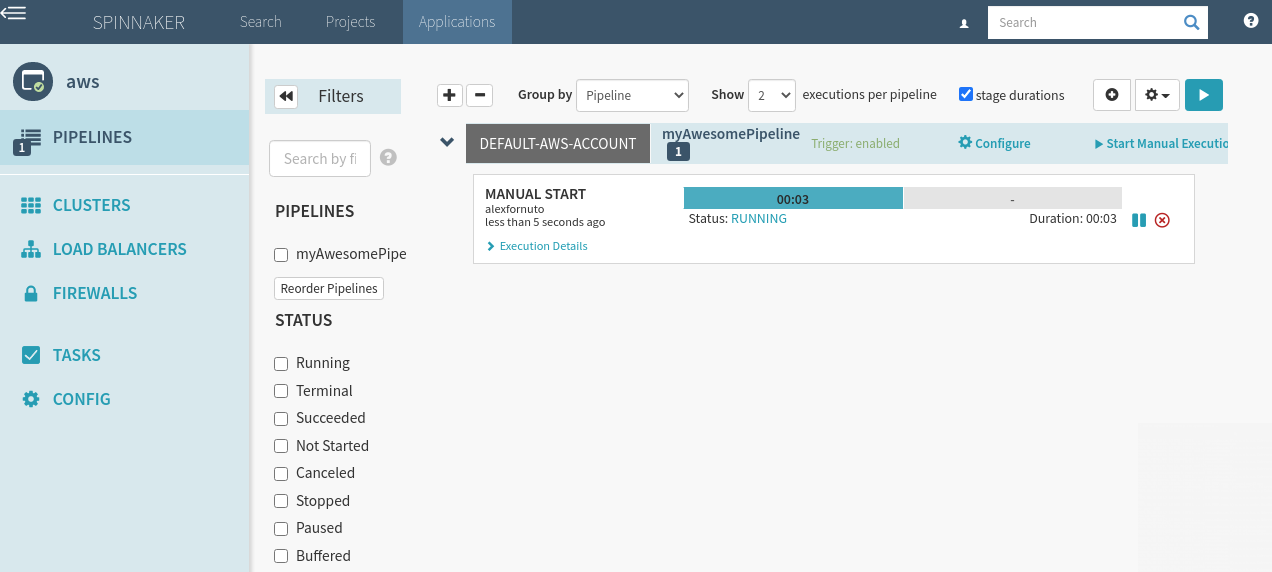Enable the Running status filter

[282, 363]
